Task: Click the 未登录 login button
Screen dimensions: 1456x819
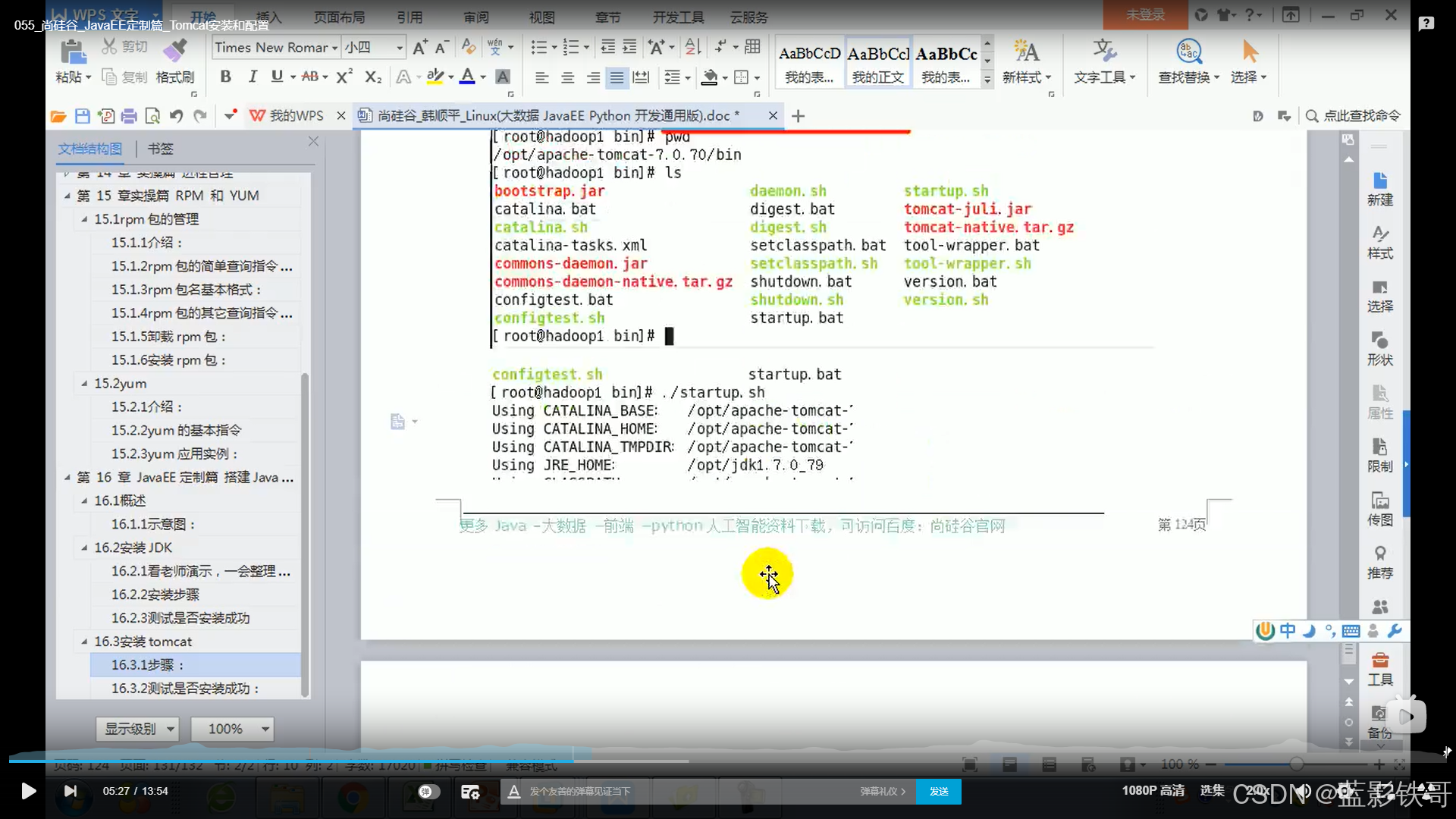Action: [x=1144, y=14]
